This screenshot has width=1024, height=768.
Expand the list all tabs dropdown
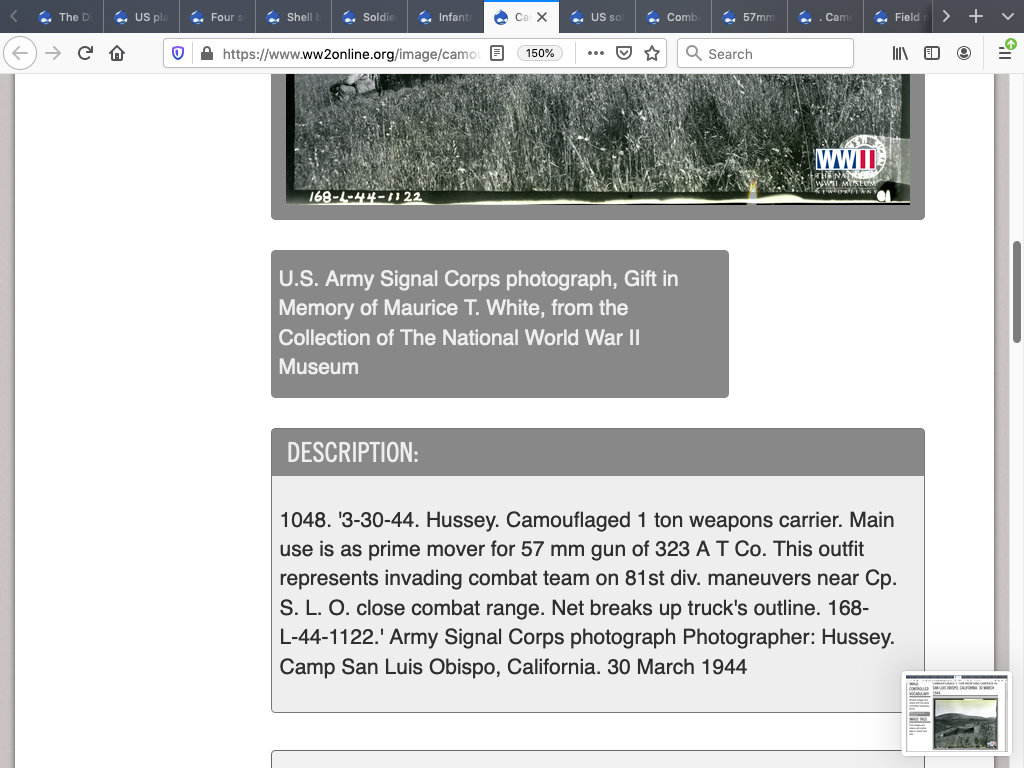point(1005,17)
